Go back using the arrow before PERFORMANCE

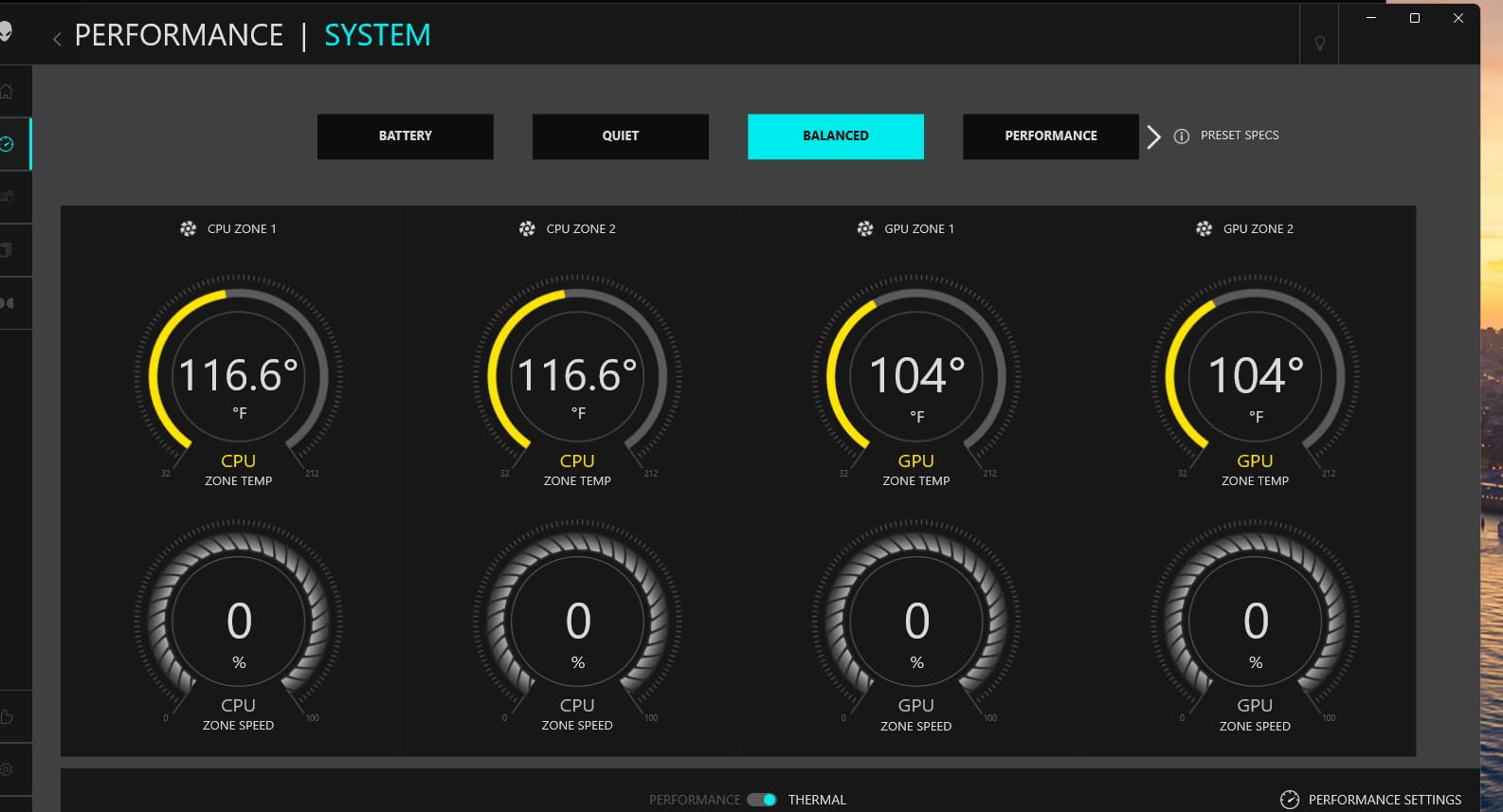point(57,38)
